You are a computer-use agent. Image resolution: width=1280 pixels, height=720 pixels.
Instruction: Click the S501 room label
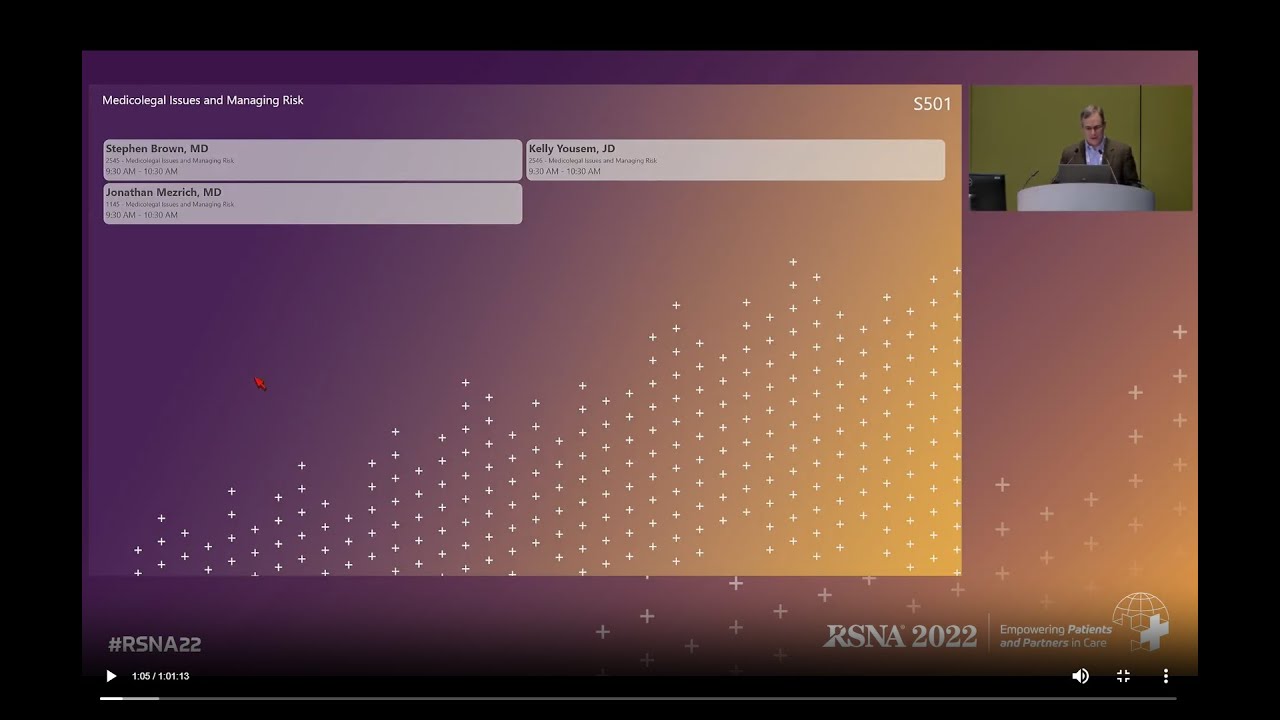(932, 104)
